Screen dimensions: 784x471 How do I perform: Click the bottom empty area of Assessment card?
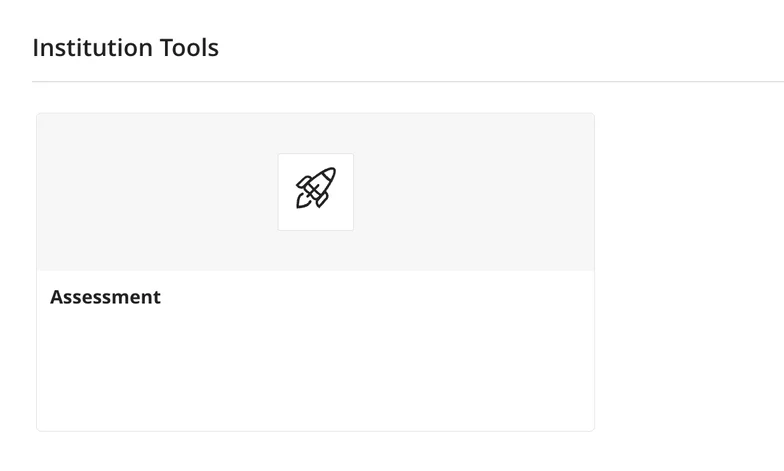pos(315,400)
